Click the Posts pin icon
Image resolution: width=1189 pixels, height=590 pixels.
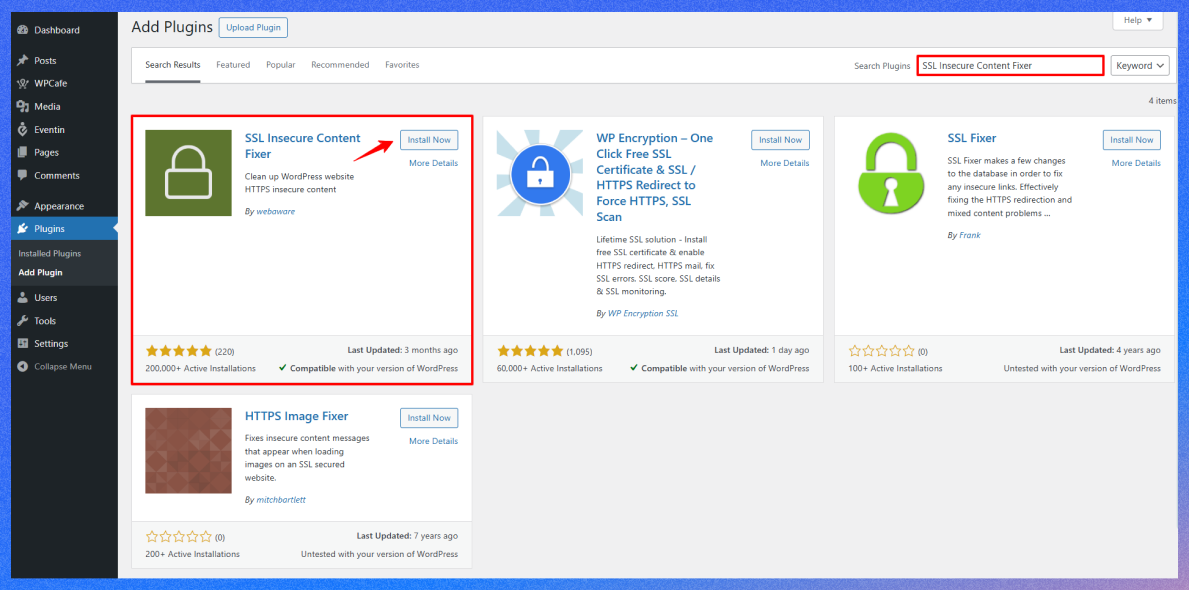coord(23,61)
